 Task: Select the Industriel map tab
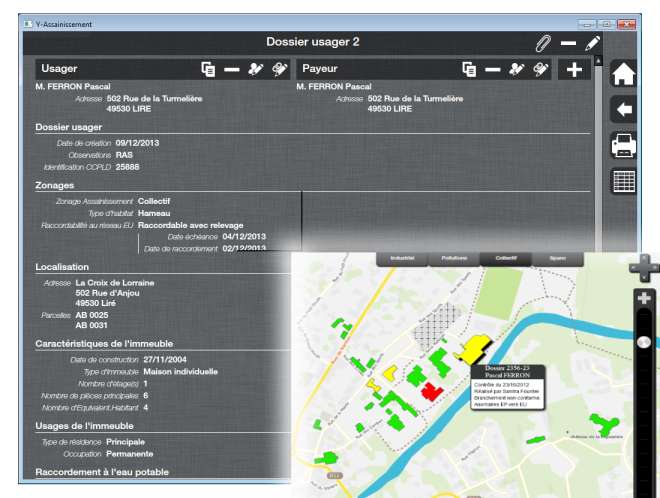coord(402,258)
